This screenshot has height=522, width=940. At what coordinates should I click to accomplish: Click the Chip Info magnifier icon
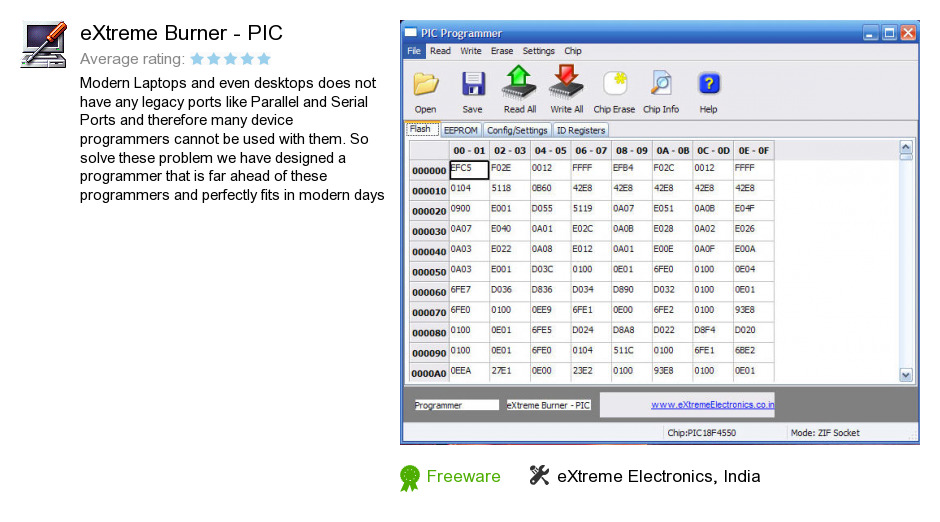pyautogui.click(x=661, y=84)
